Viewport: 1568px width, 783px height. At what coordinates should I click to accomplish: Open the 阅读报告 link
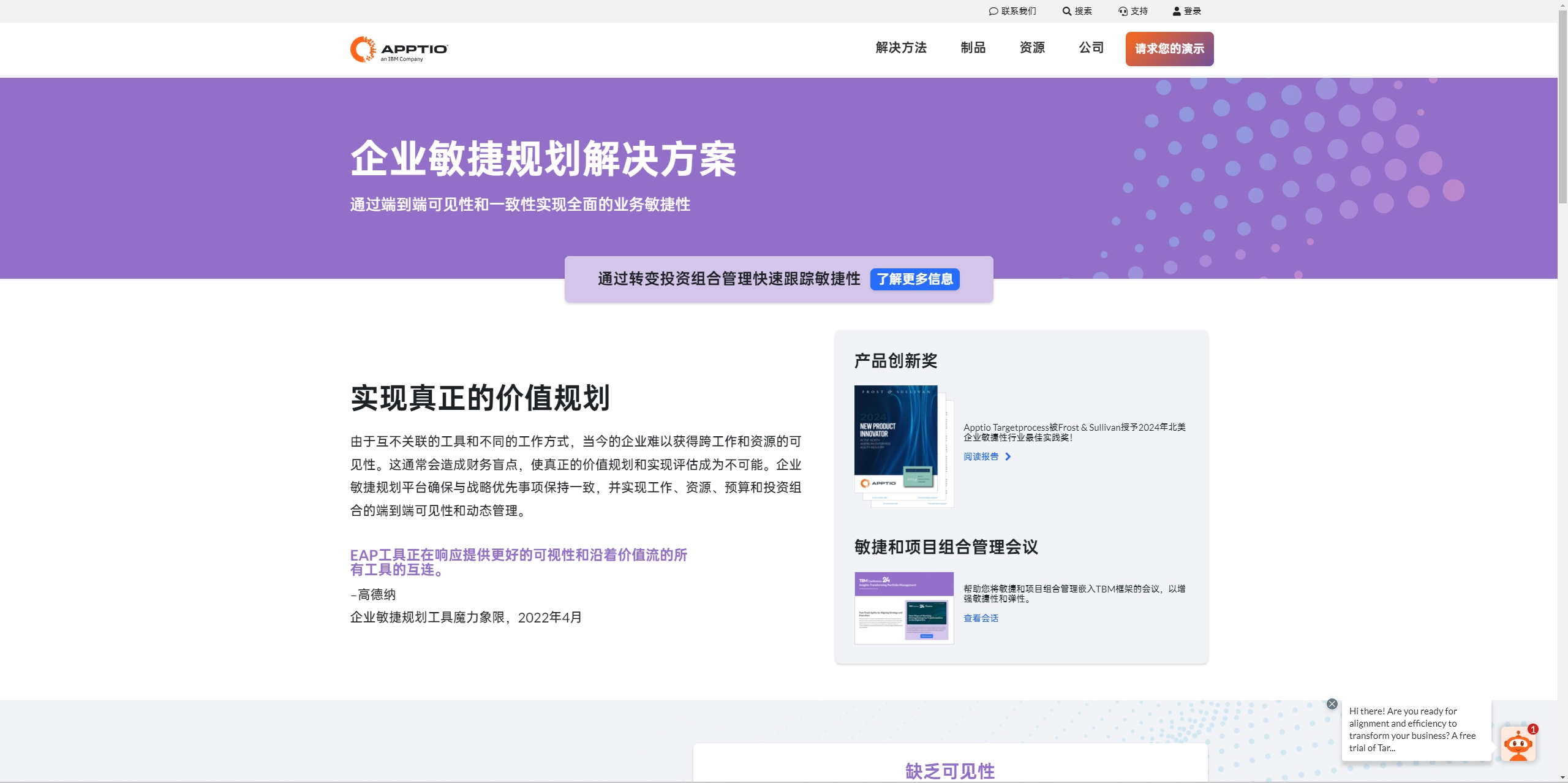point(981,456)
